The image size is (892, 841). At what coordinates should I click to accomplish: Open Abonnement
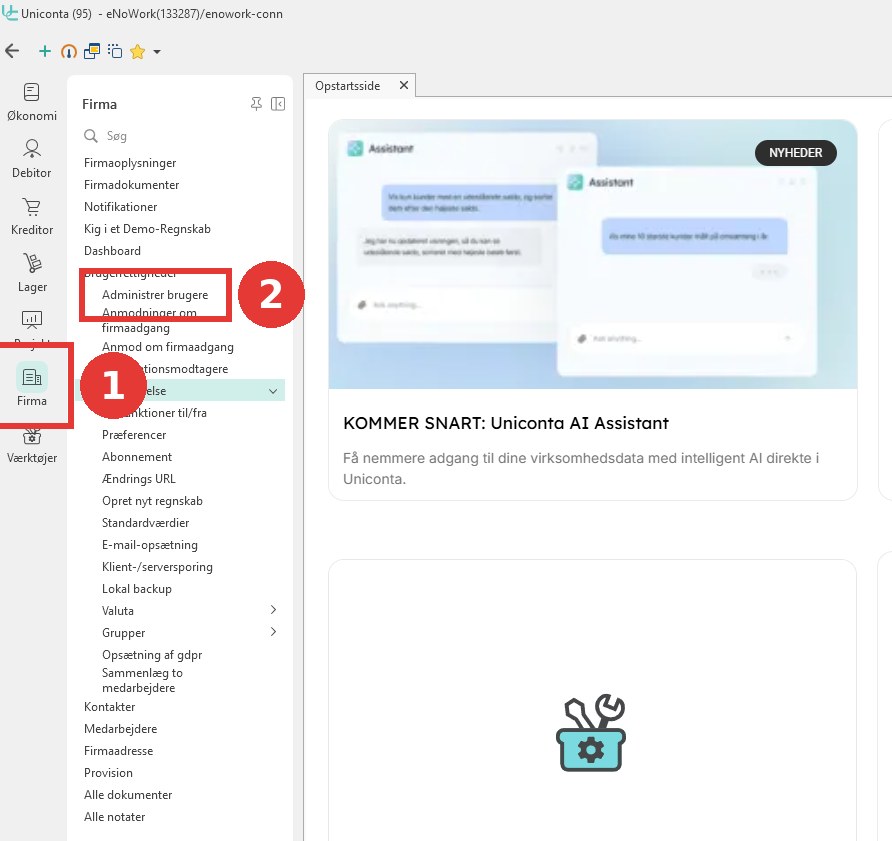point(137,457)
